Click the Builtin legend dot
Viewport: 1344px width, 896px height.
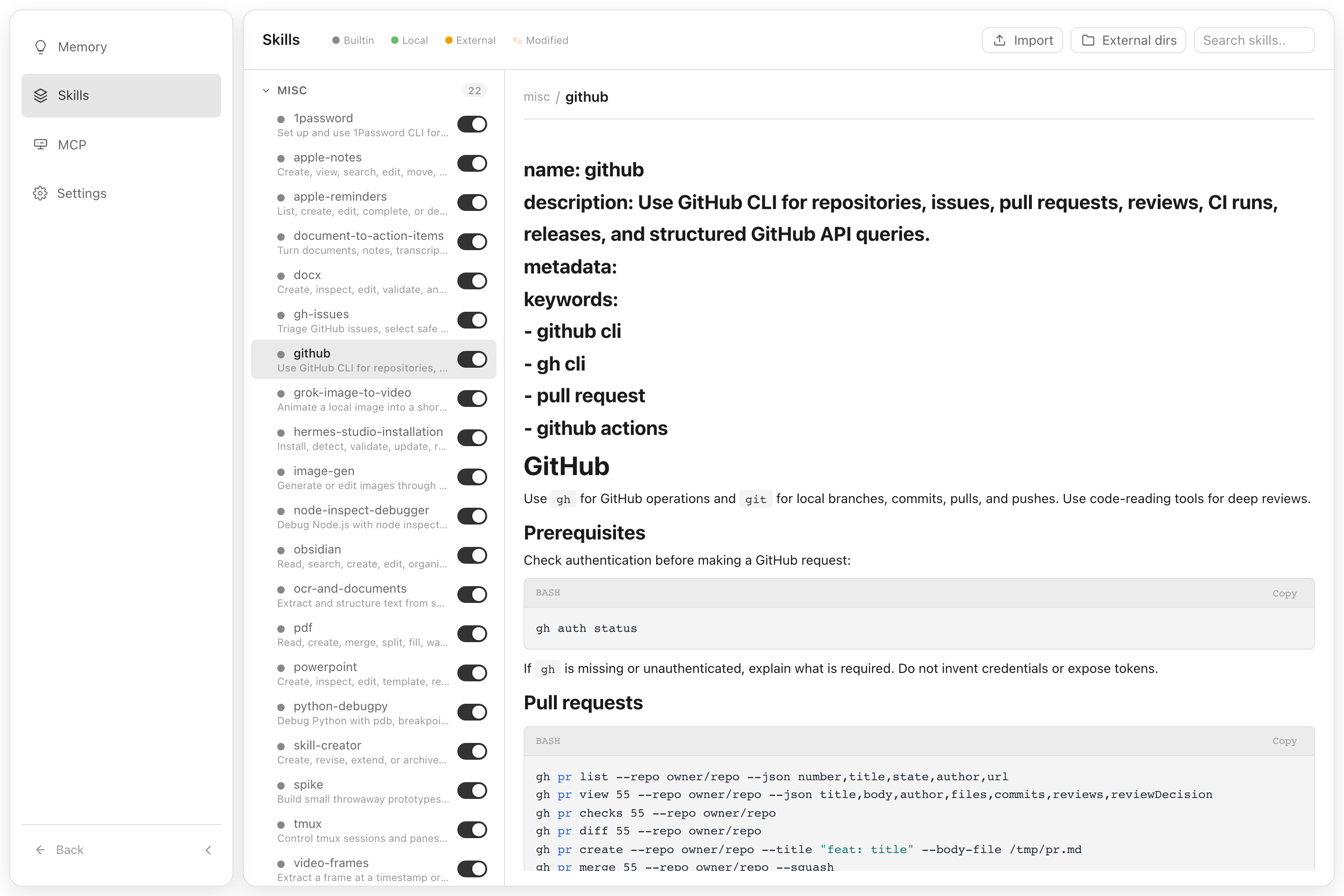point(336,40)
